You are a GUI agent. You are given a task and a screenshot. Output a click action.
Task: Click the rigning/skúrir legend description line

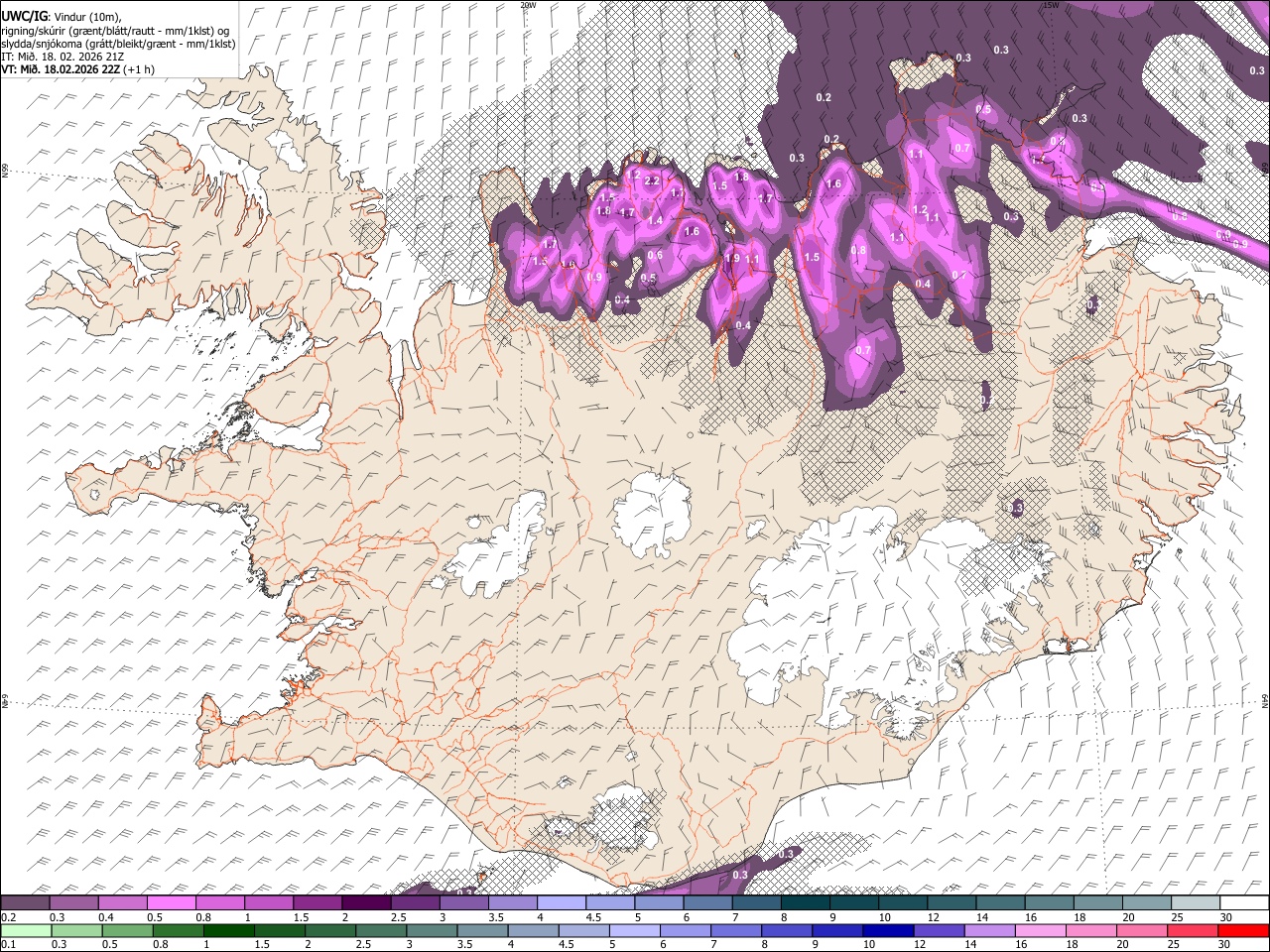[x=115, y=30]
